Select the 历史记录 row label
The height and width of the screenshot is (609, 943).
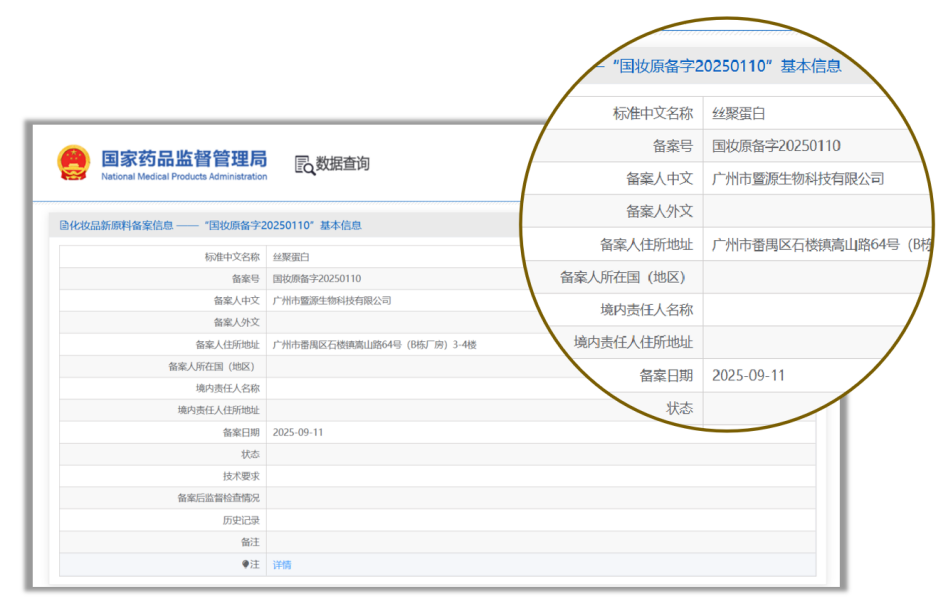pyautogui.click(x=241, y=520)
